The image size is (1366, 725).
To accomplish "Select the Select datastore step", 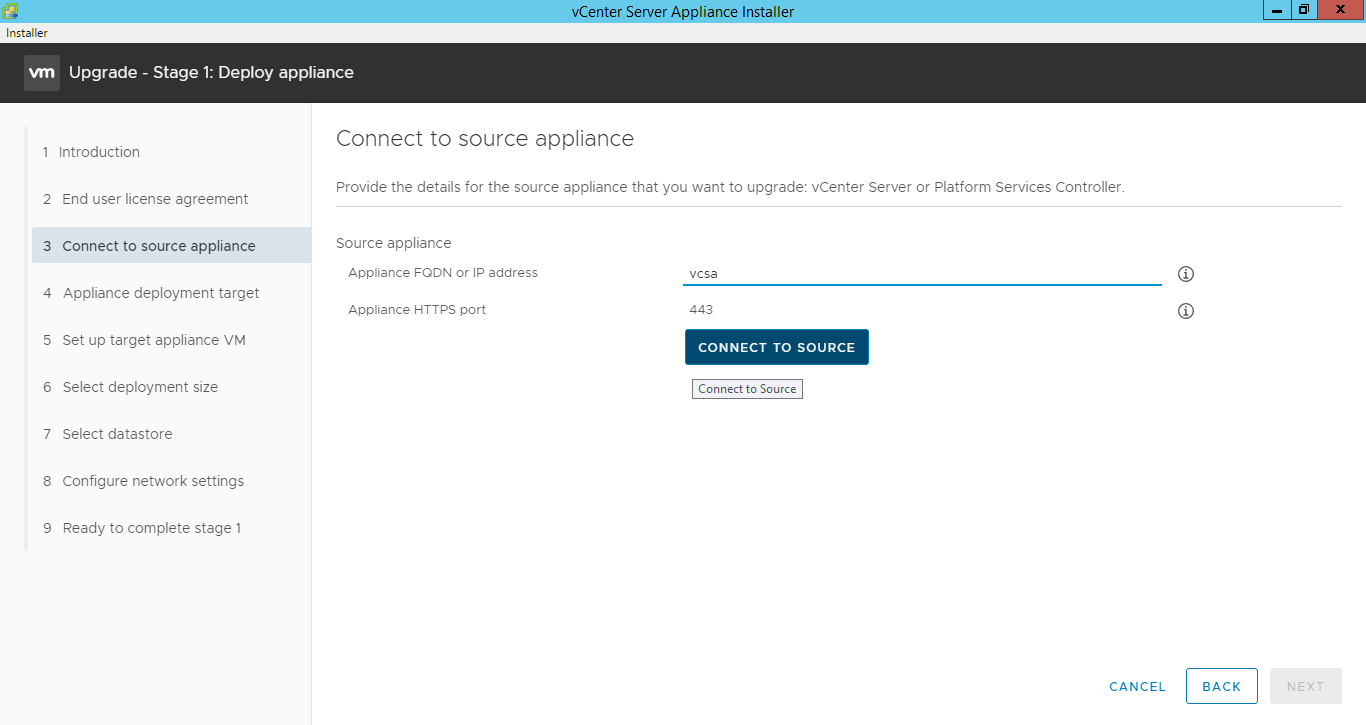I will tap(116, 433).
